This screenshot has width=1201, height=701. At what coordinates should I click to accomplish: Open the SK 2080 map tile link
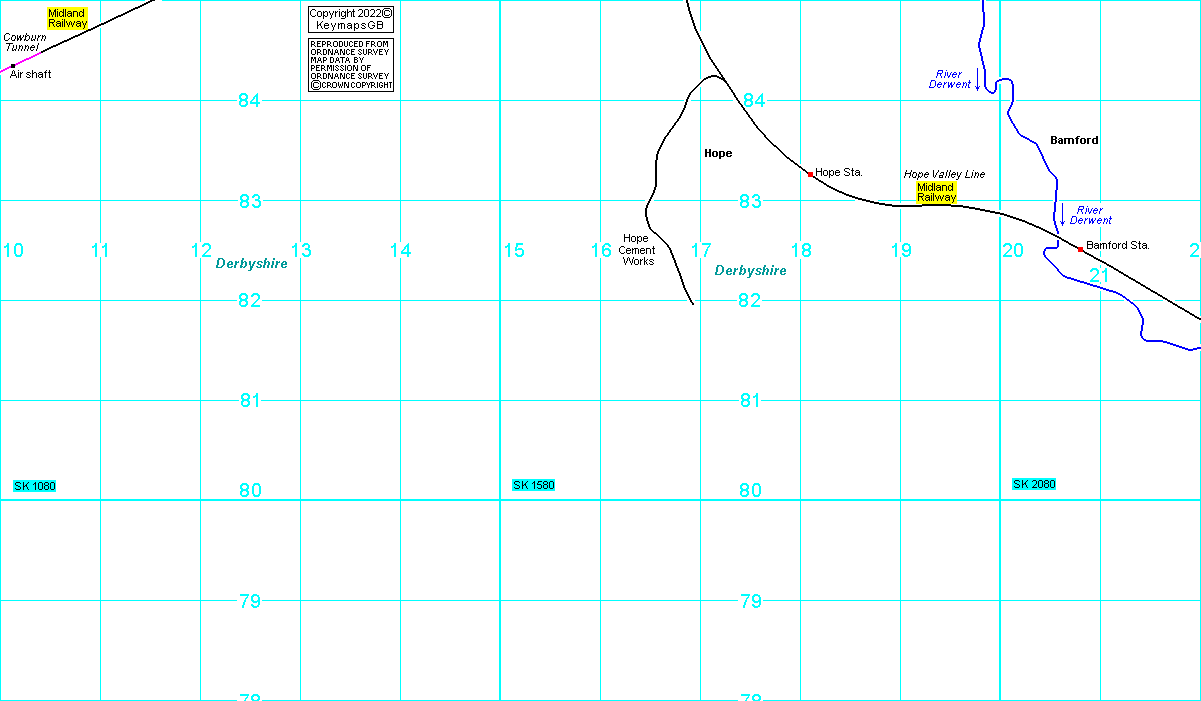1034,485
